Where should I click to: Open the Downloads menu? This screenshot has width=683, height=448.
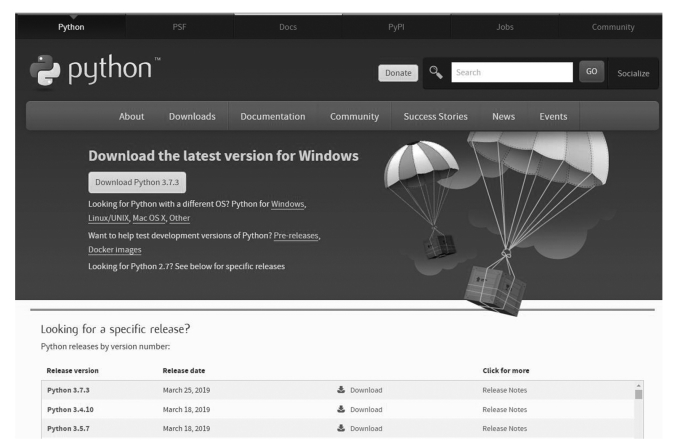tap(192, 116)
